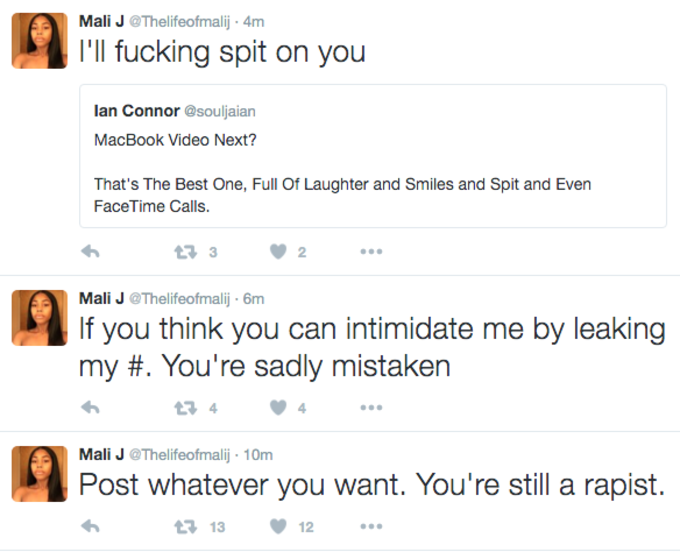Reply to the 'Post whatever you want' tweet
The width and height of the screenshot is (680, 552).
tap(91, 526)
